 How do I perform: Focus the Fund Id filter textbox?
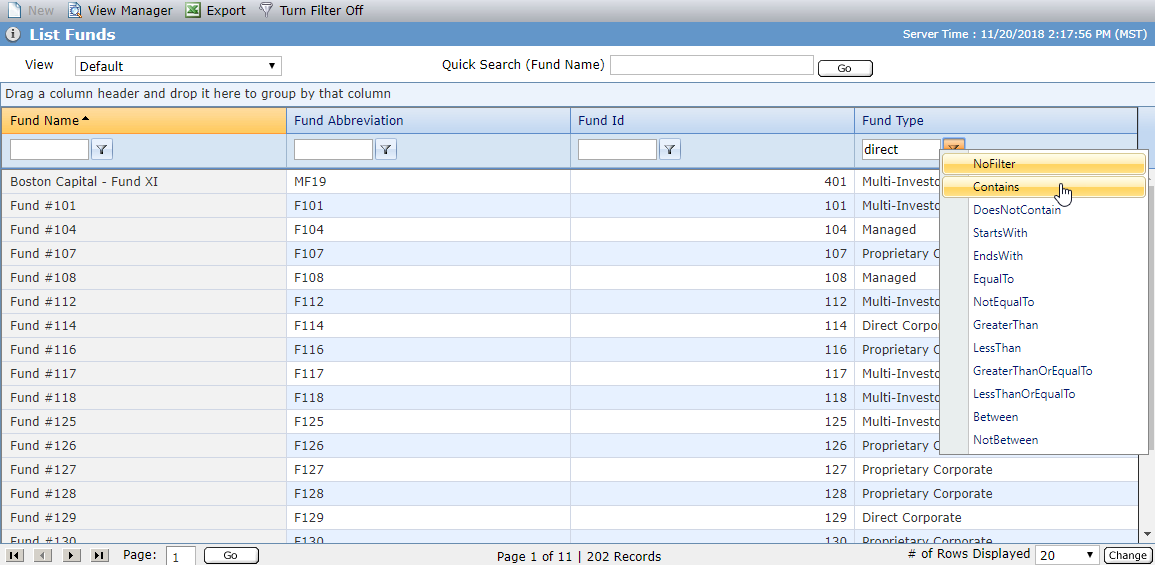pos(617,150)
